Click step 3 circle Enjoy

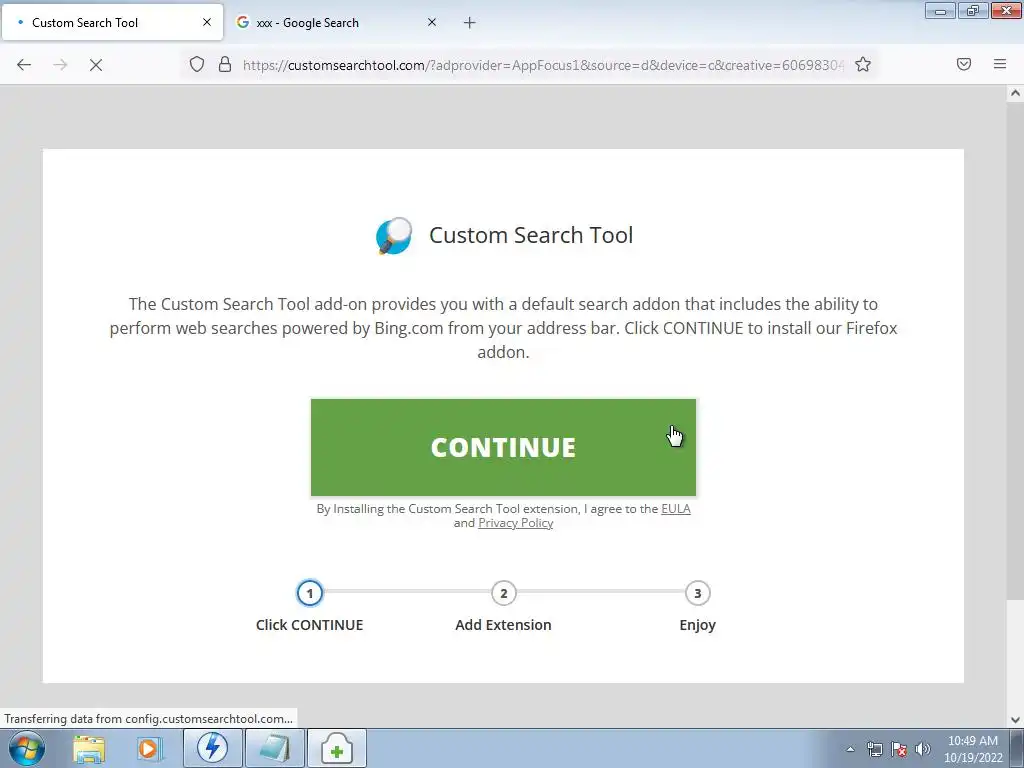(697, 593)
